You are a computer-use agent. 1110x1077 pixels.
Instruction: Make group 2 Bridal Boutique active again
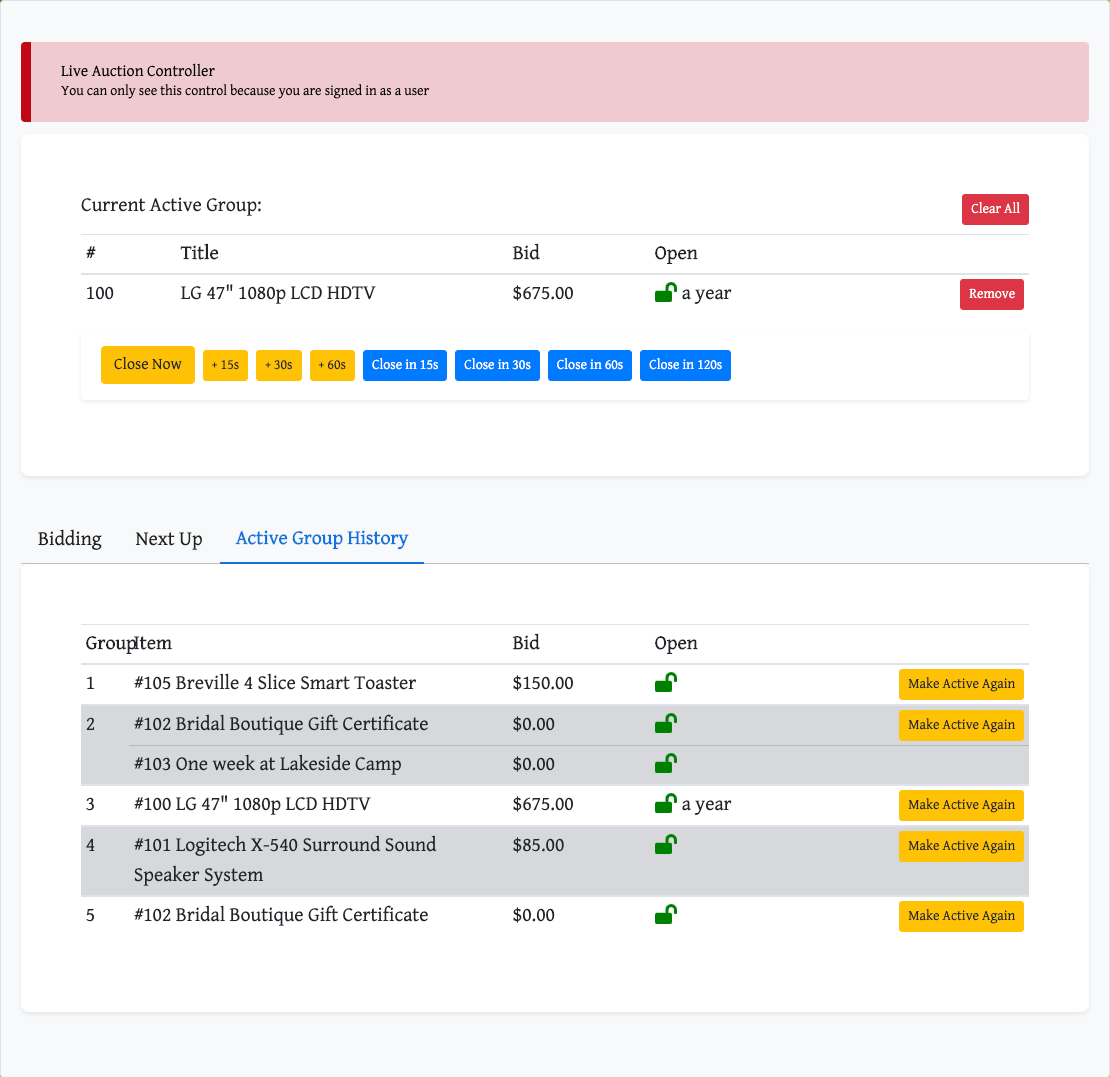click(961, 725)
